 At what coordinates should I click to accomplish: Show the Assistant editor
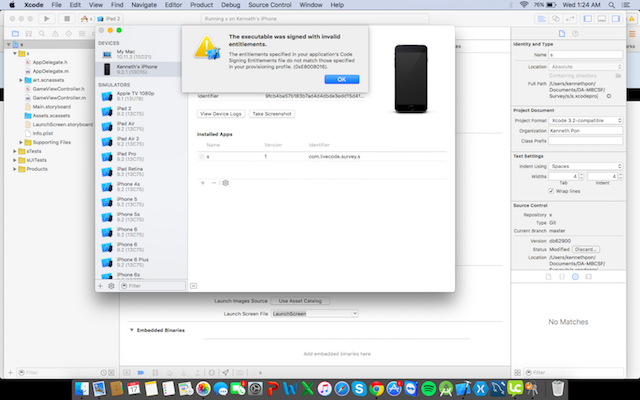555,19
